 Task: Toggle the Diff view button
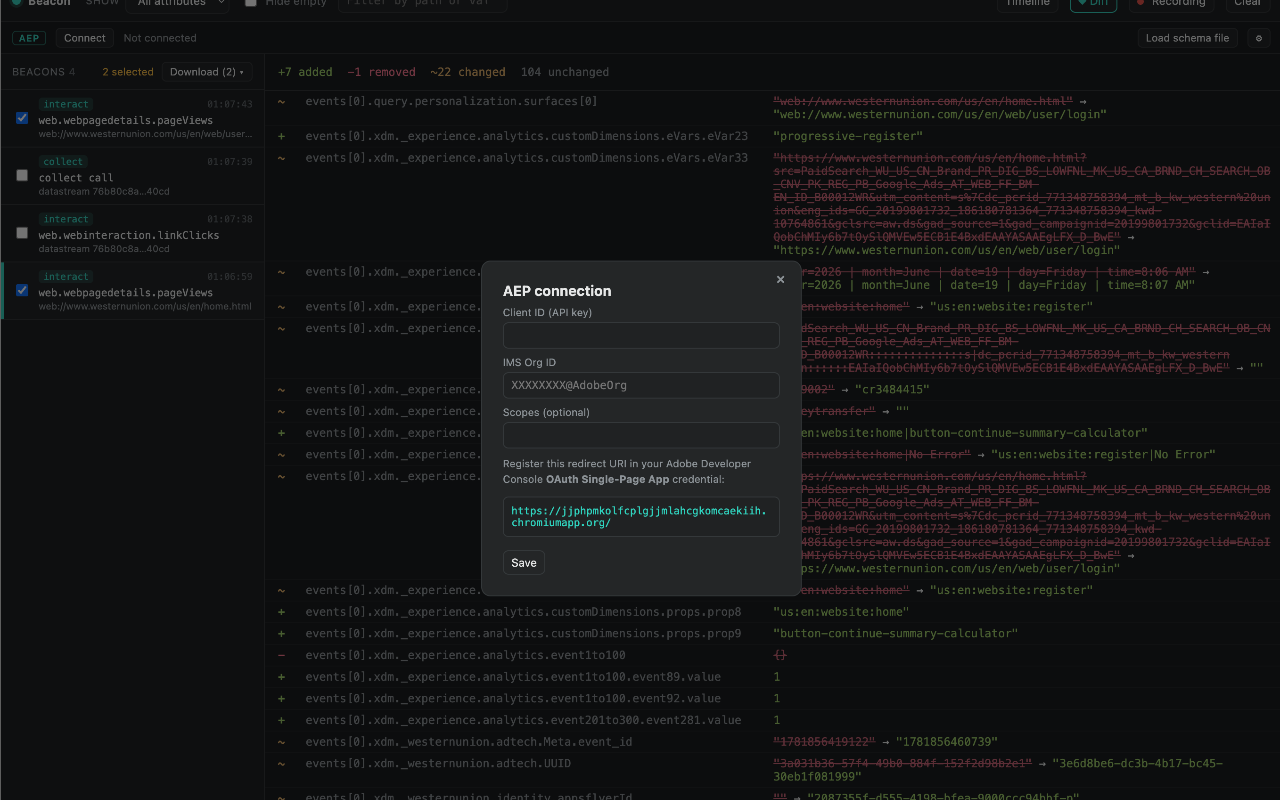pos(1093,4)
